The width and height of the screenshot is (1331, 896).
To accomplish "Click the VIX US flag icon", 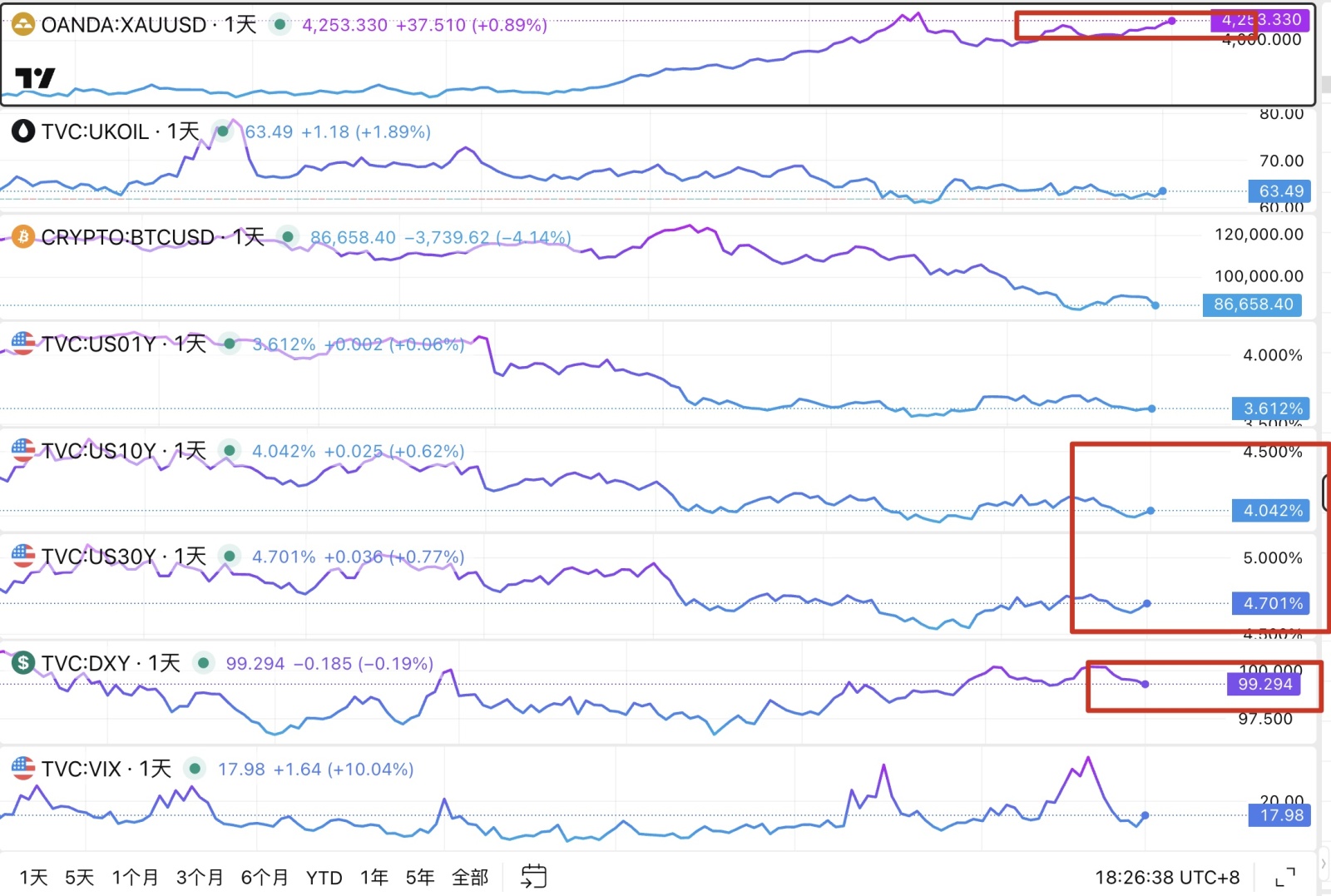I will (x=23, y=769).
